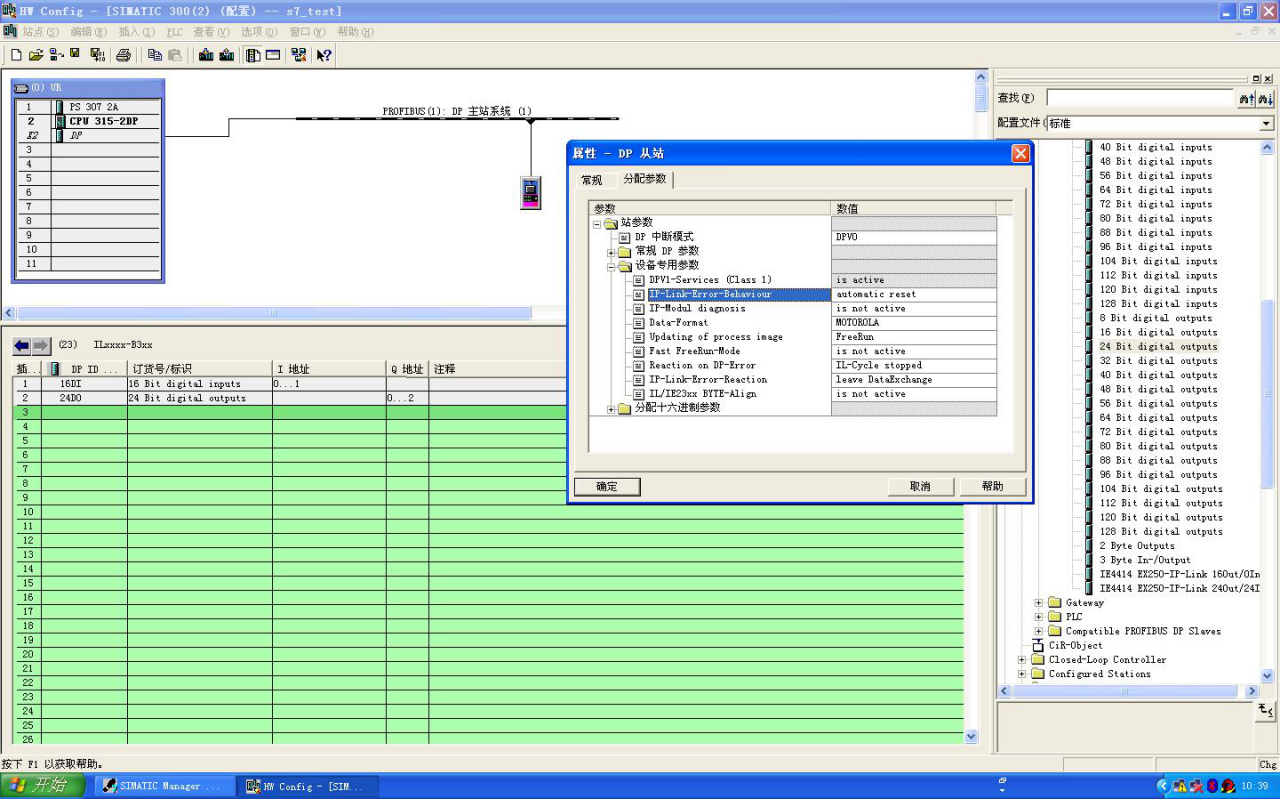Image resolution: width=1280 pixels, height=799 pixels.
Task: Select 2 Byte Outputs in catalog
Action: pos(1137,546)
